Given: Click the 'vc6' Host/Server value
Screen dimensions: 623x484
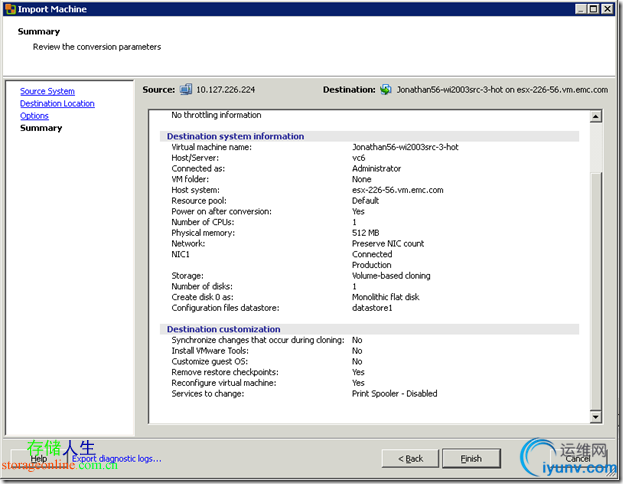Looking at the screenshot, I should tap(358, 158).
